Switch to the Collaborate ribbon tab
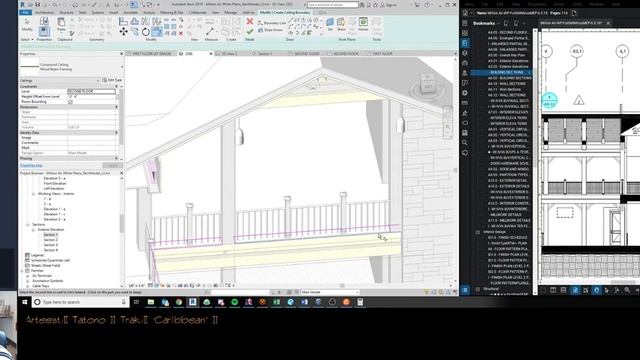The height and width of the screenshot is (360, 640). 198,12
